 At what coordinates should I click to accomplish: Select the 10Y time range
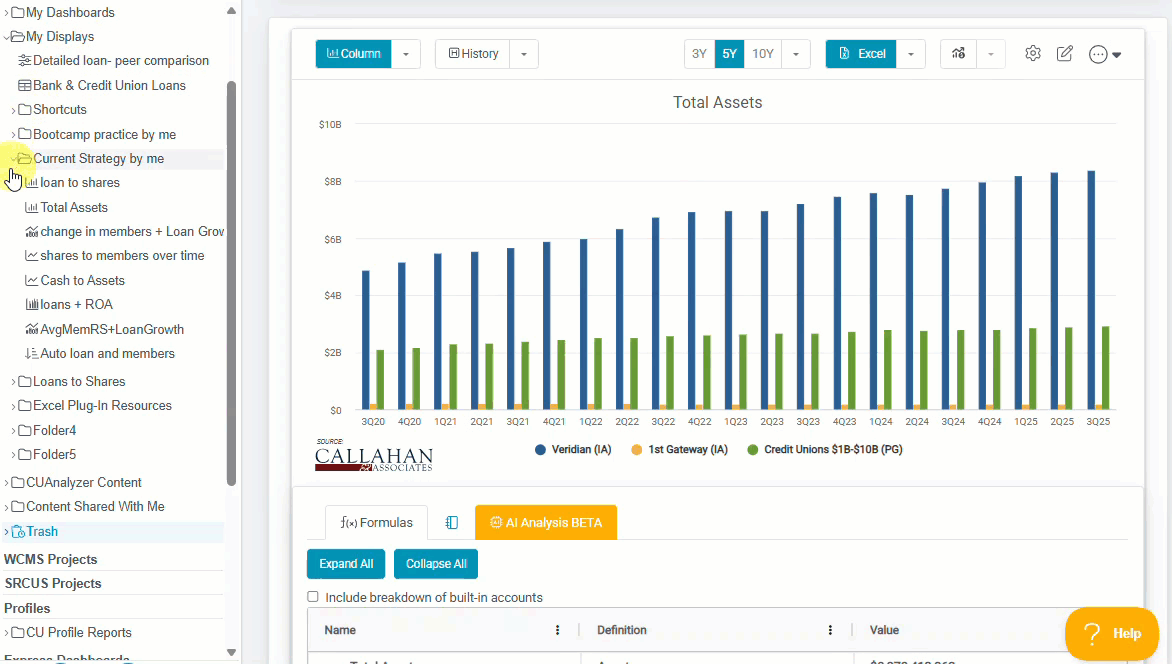tap(763, 54)
